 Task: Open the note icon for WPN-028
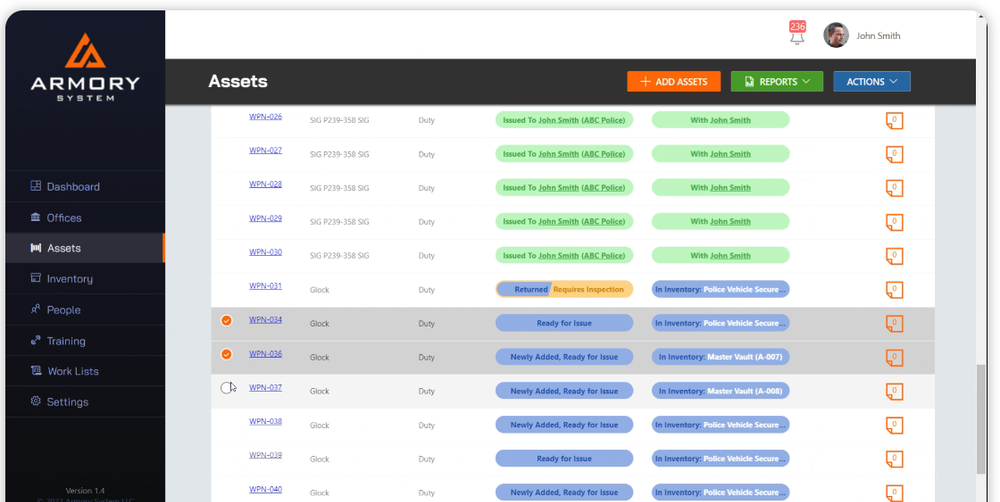894,188
